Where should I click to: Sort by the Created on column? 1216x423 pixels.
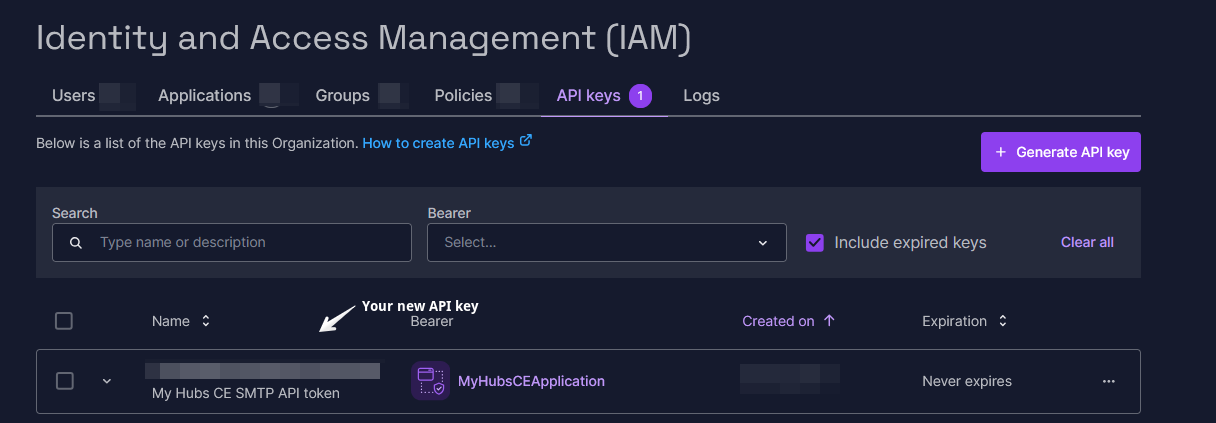coord(789,321)
